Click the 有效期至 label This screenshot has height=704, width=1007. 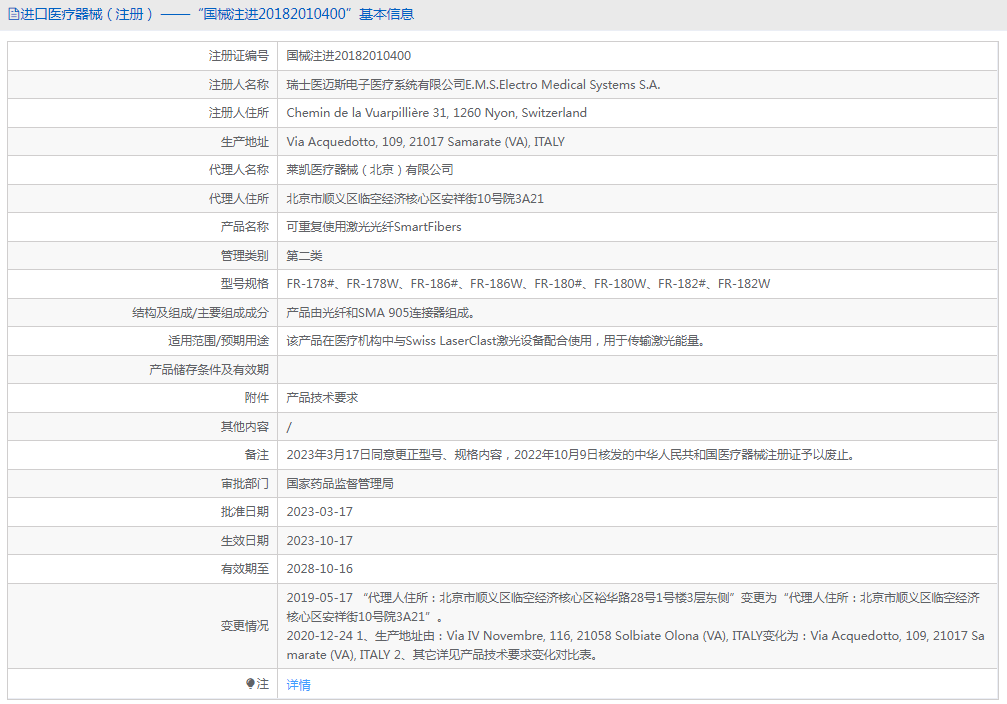pyautogui.click(x=245, y=569)
